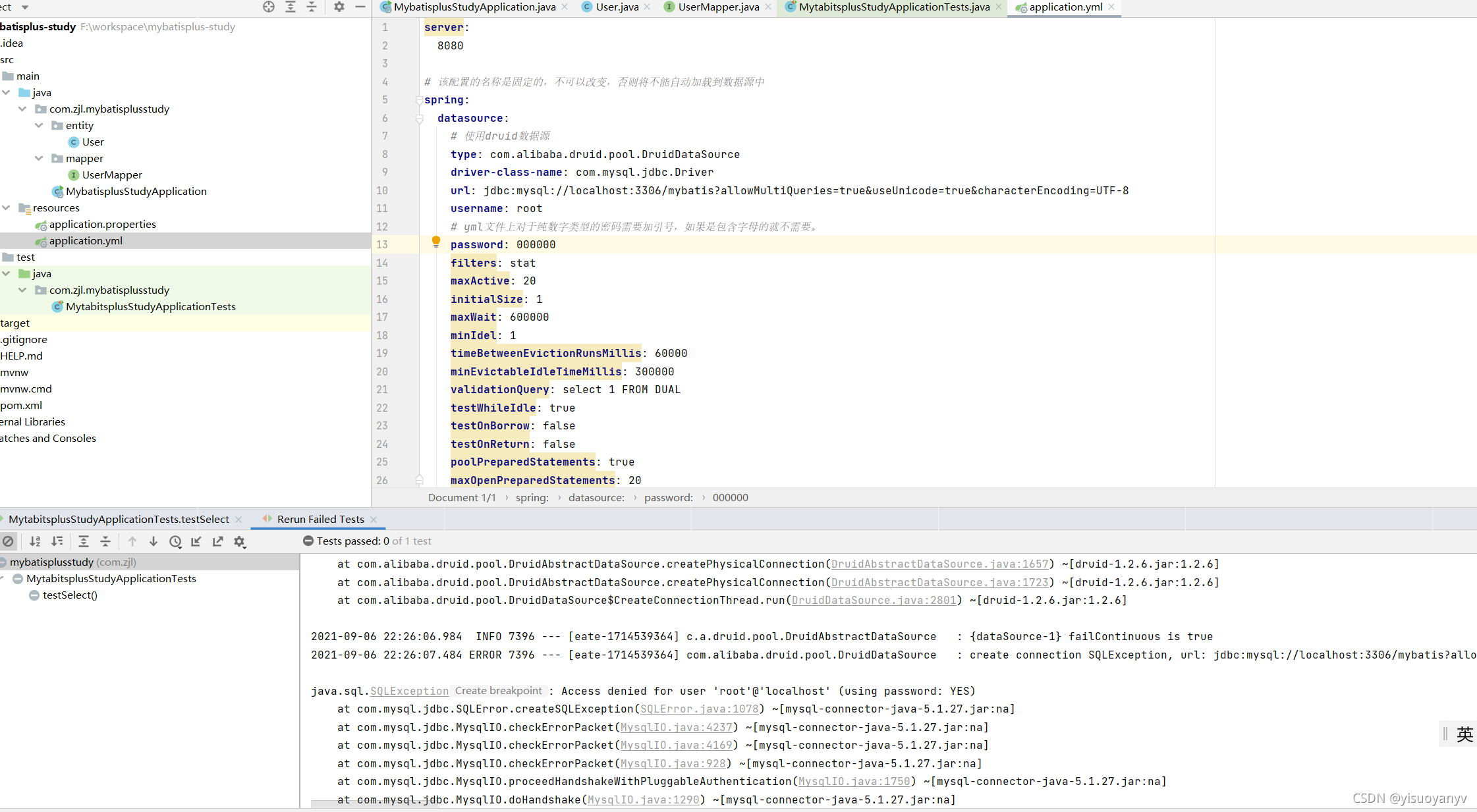Click breadcrumb 'password:' below editor
Image resolution: width=1477 pixels, height=812 pixels.
tap(669, 497)
